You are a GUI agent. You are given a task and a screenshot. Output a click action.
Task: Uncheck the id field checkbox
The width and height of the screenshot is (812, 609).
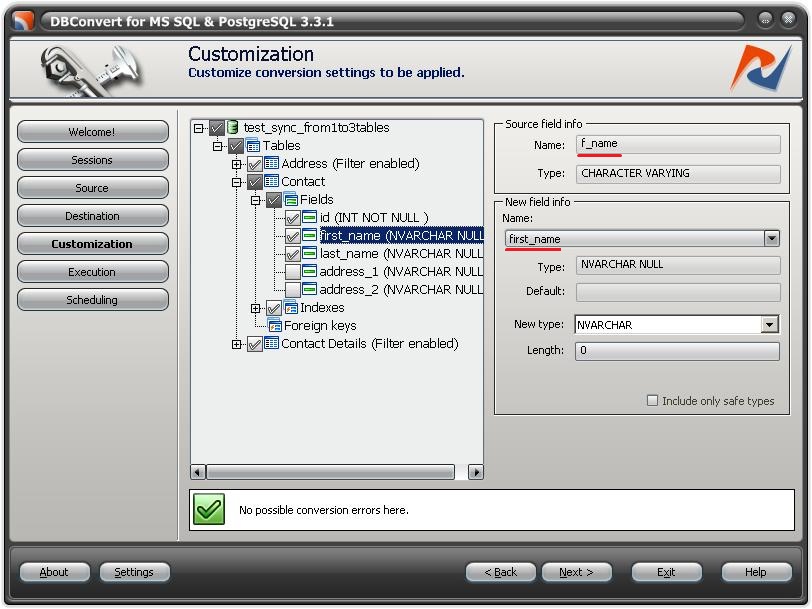tap(293, 218)
